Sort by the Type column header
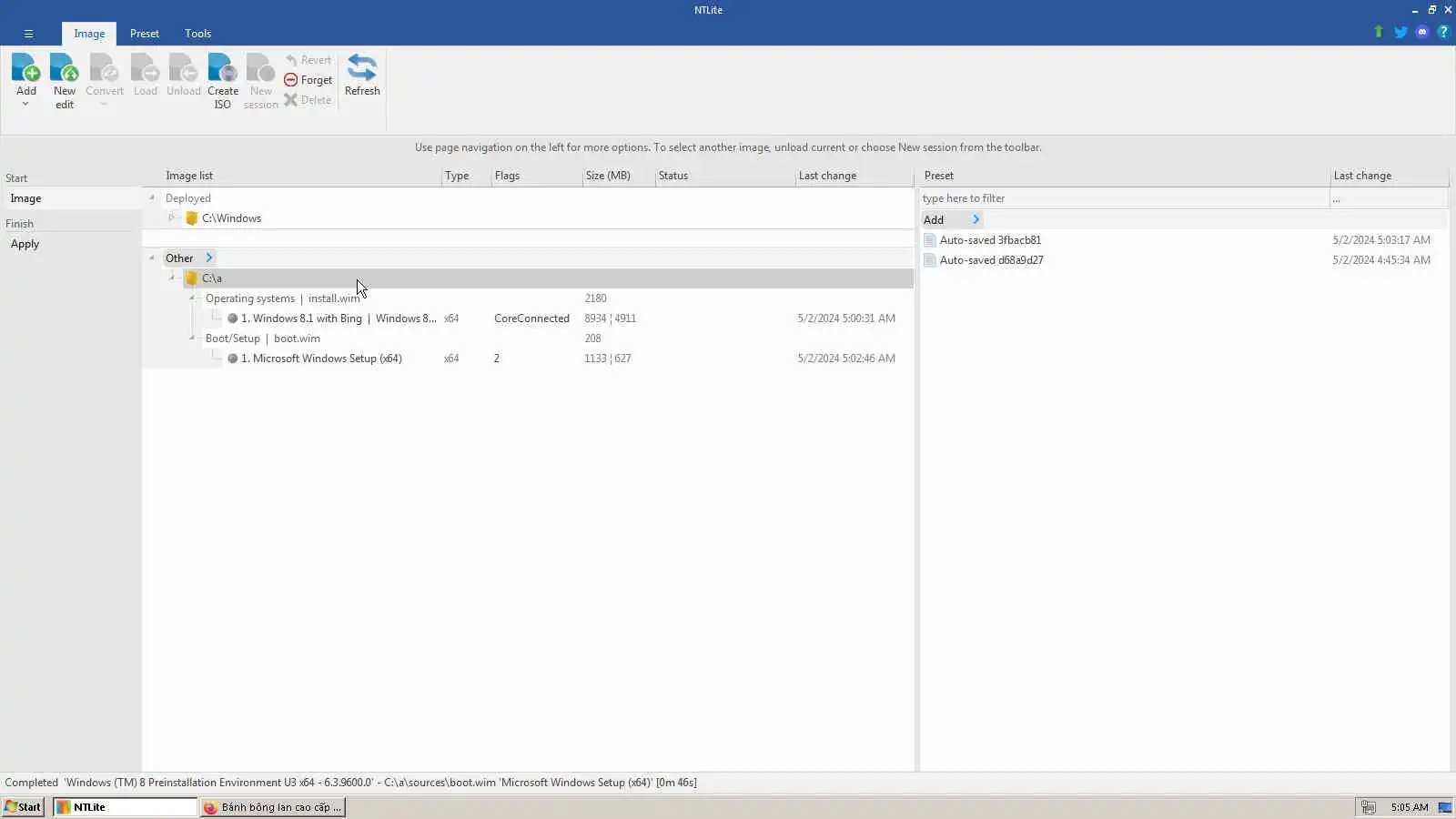The width and height of the screenshot is (1456, 819). [x=457, y=176]
